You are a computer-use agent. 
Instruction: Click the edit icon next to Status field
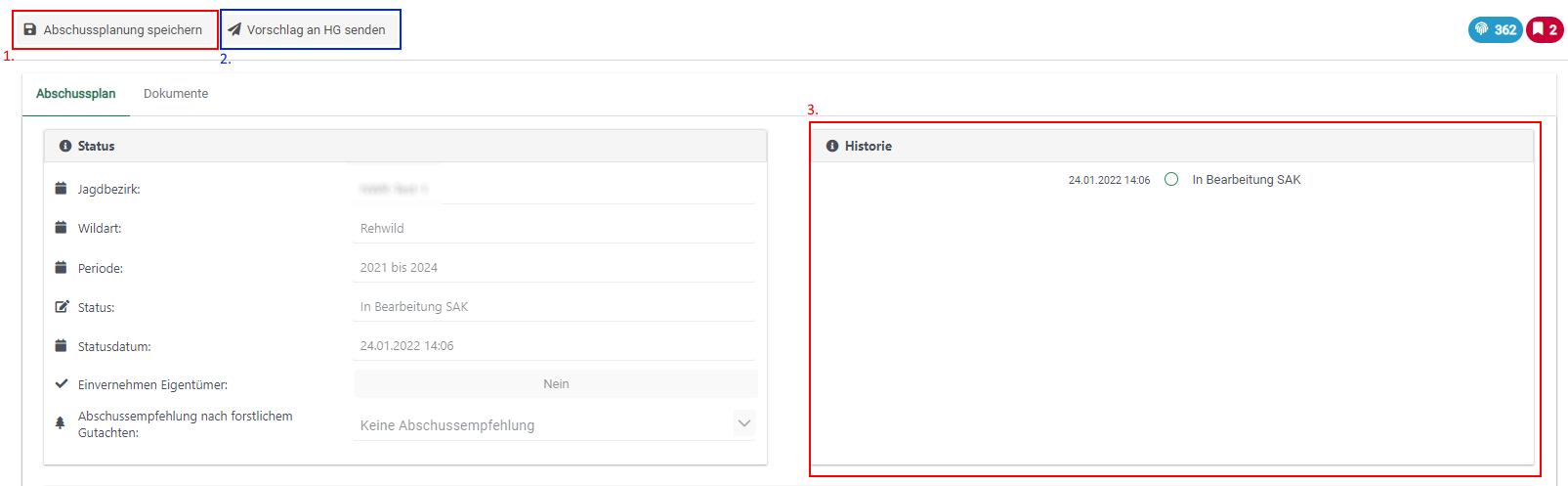tap(62, 307)
